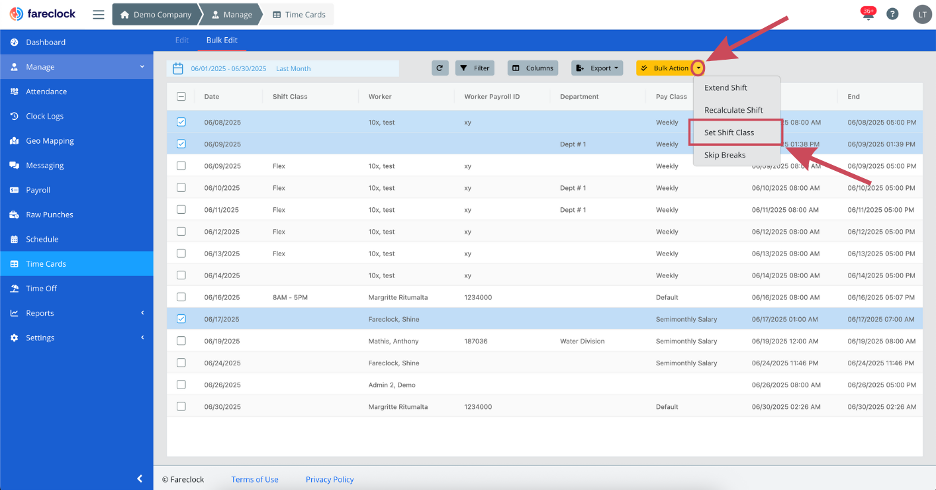Screen dimensions: 936x490
Task: Open Privacy Policy link
Action: tap(330, 479)
